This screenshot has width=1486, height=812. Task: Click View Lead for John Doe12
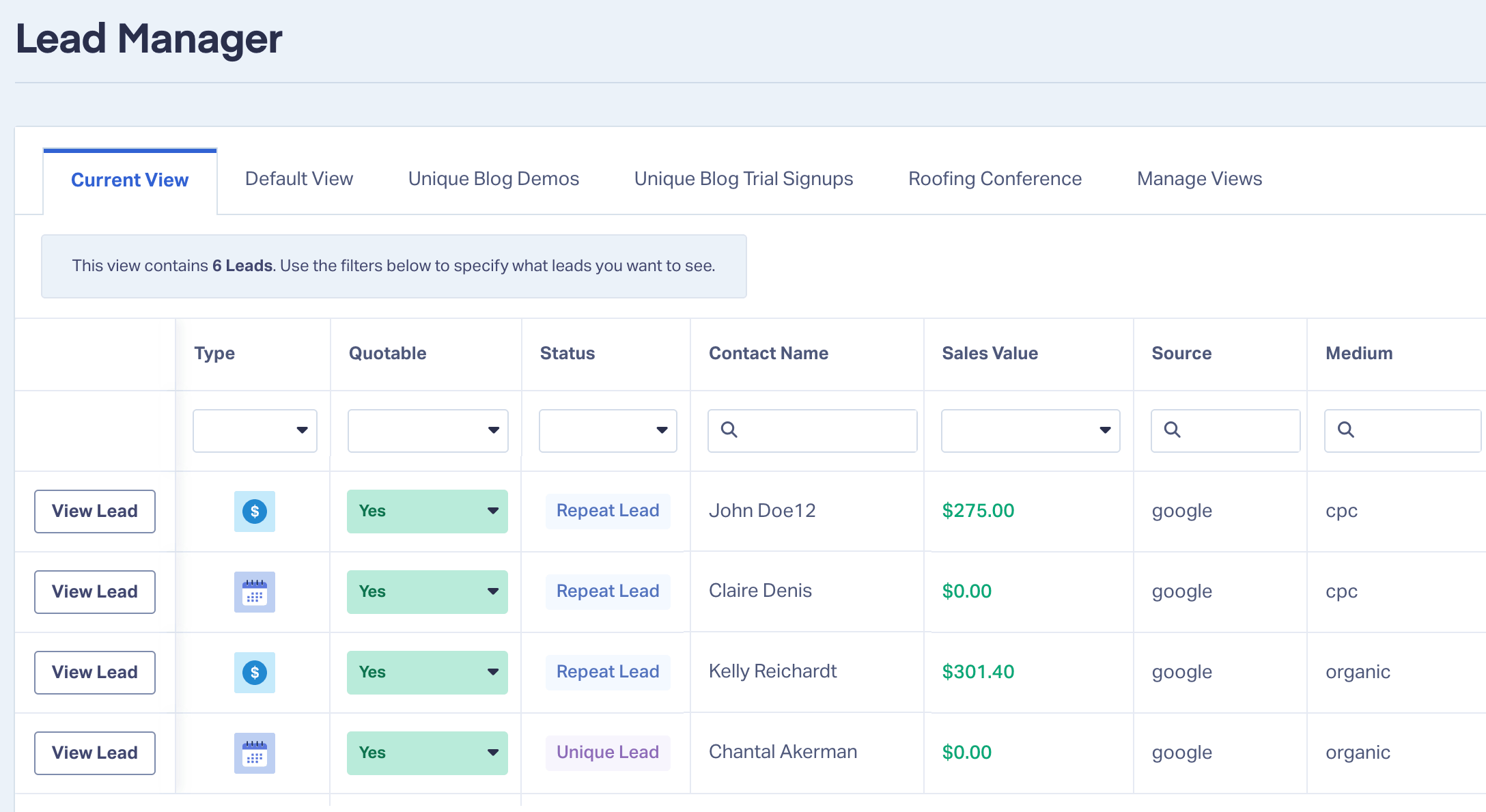click(95, 511)
